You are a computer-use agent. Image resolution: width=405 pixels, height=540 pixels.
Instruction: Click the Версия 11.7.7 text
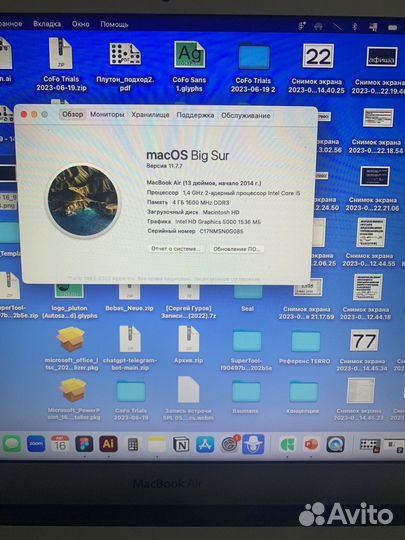[164, 166]
